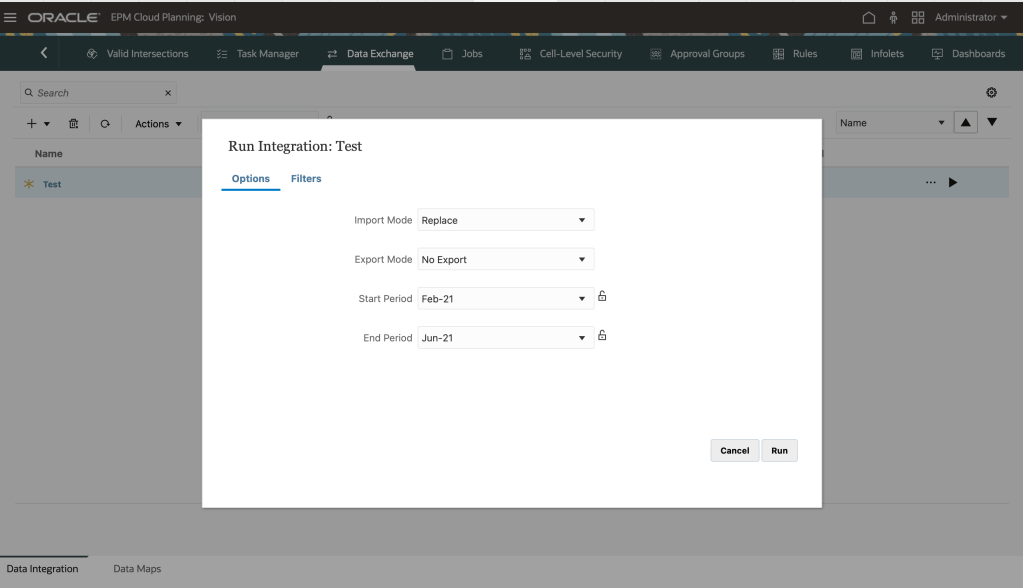Cancel the Run Integration dialog
This screenshot has width=1023, height=588.
(x=735, y=451)
